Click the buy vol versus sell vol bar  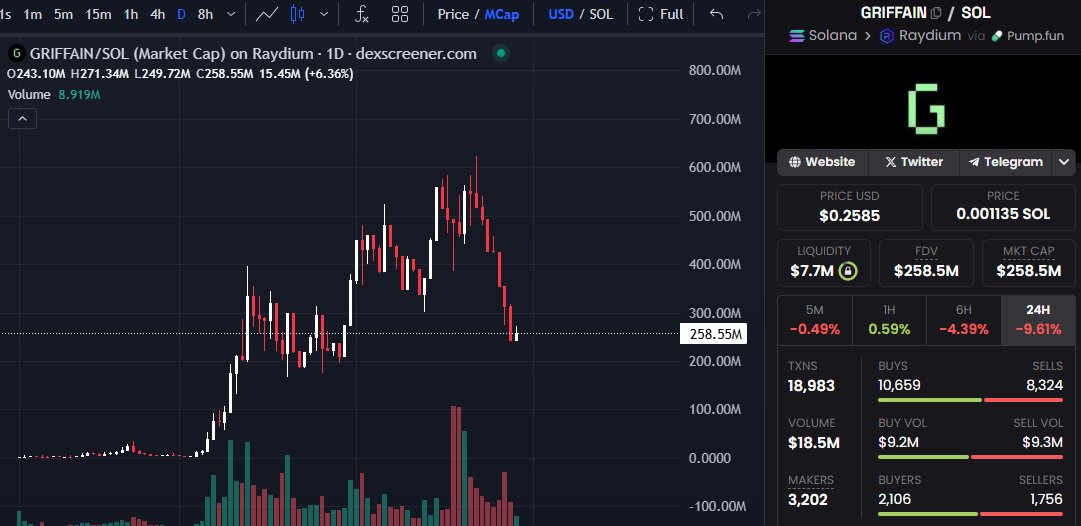[971, 456]
